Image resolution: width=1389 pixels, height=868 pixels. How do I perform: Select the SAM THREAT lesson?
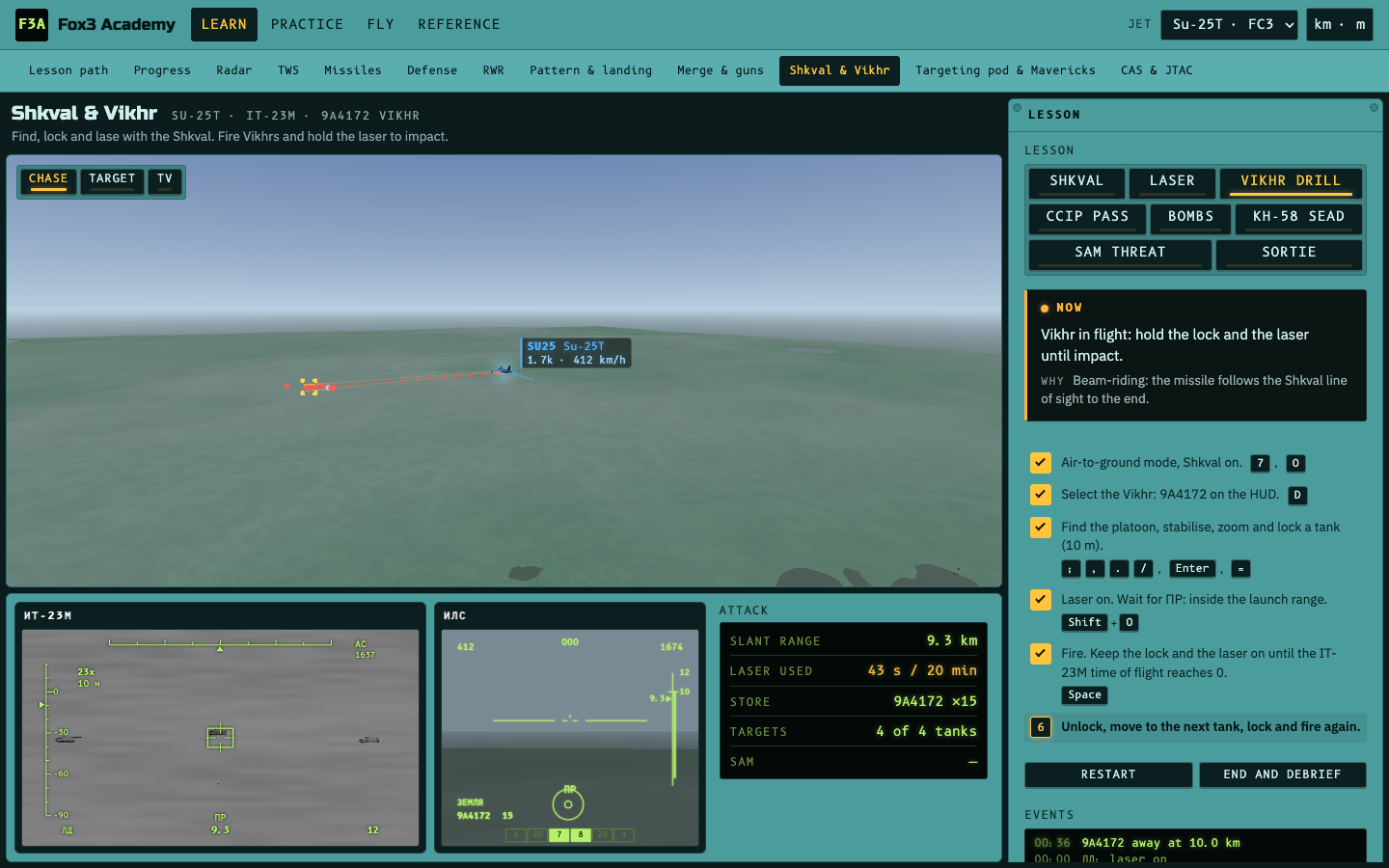tap(1120, 254)
